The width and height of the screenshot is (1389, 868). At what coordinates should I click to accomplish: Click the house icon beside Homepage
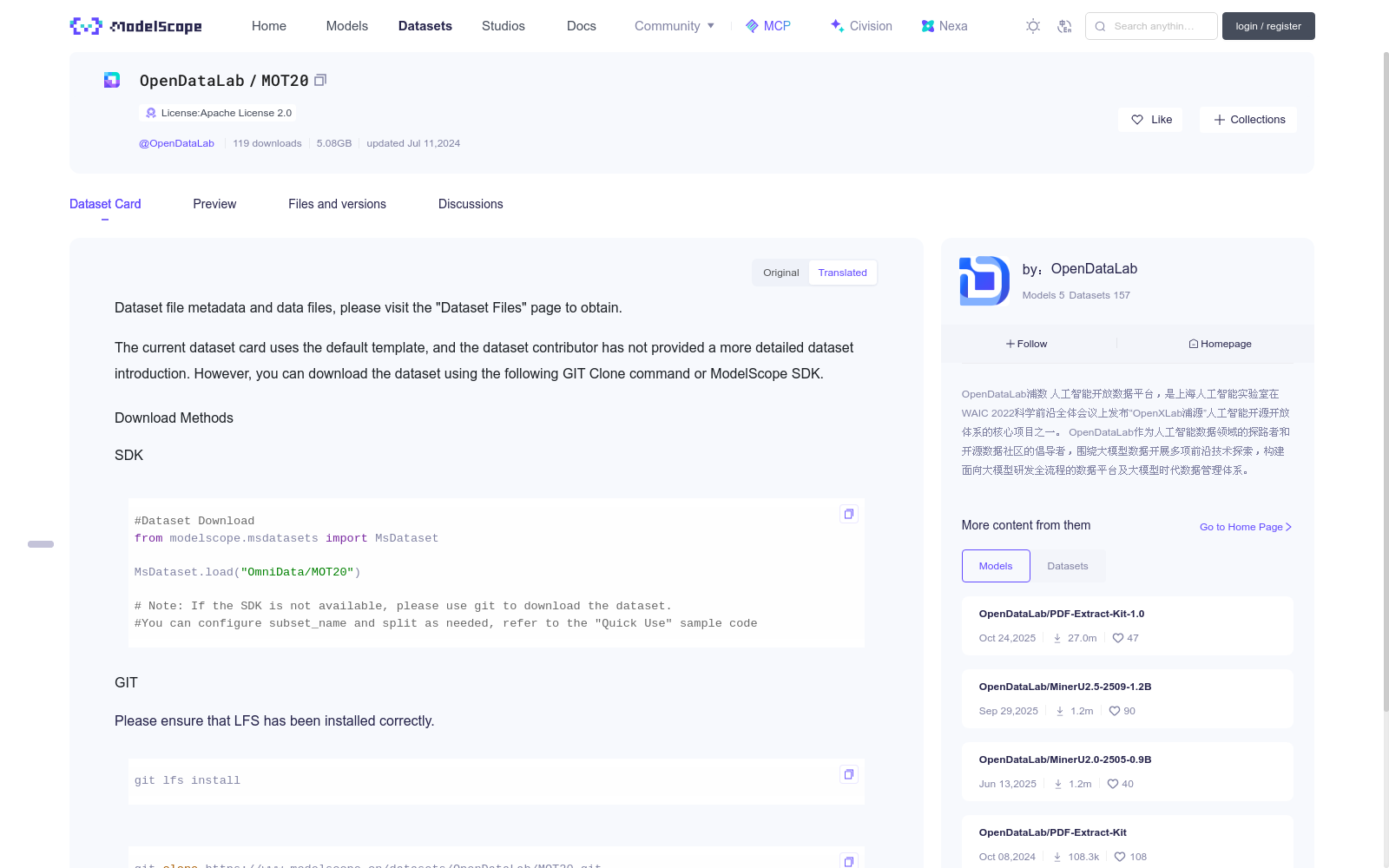[x=1194, y=344]
